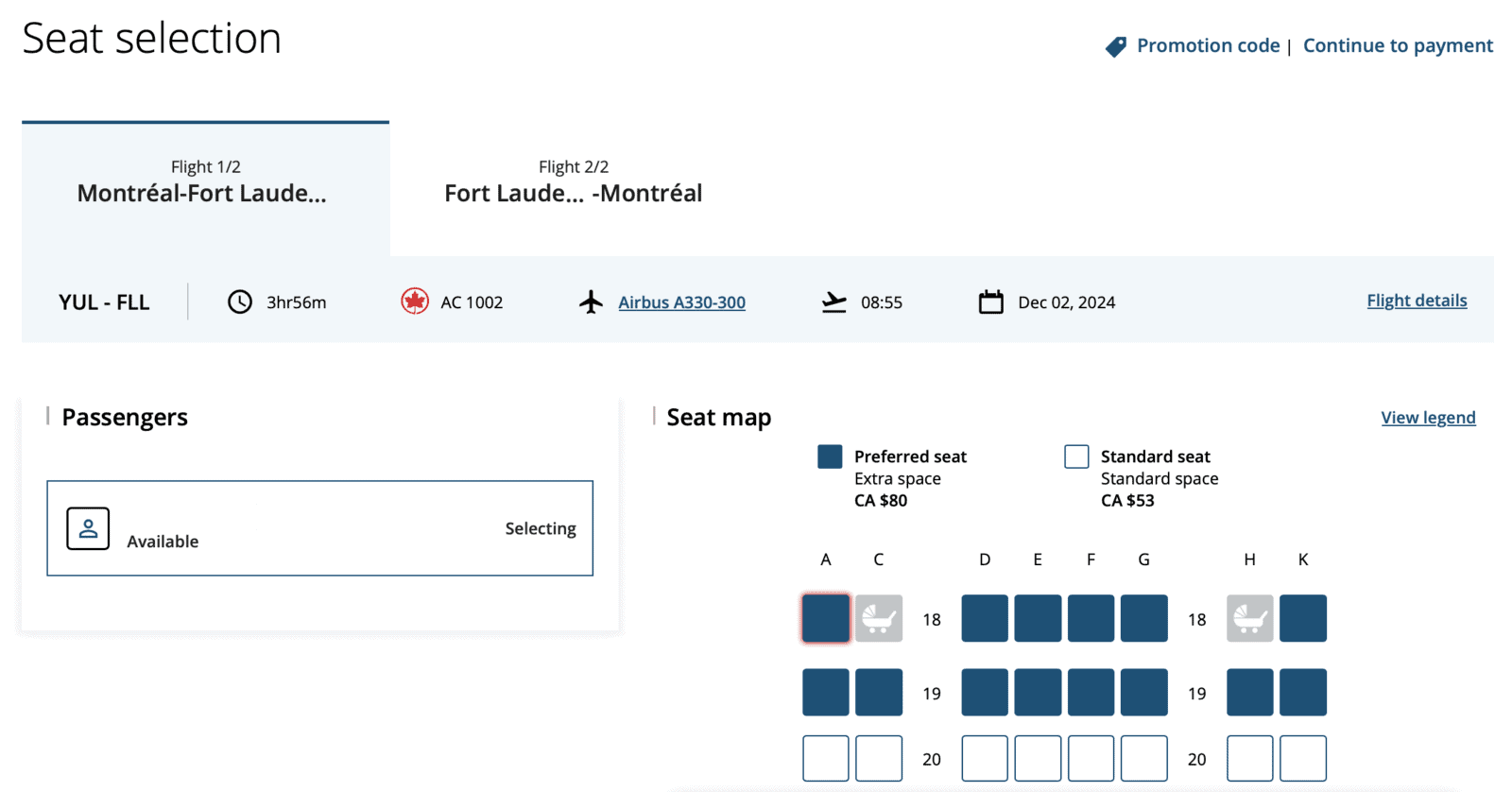The image size is (1512, 792).
Task: Click the aircraft type airplane icon
Action: click(x=591, y=301)
